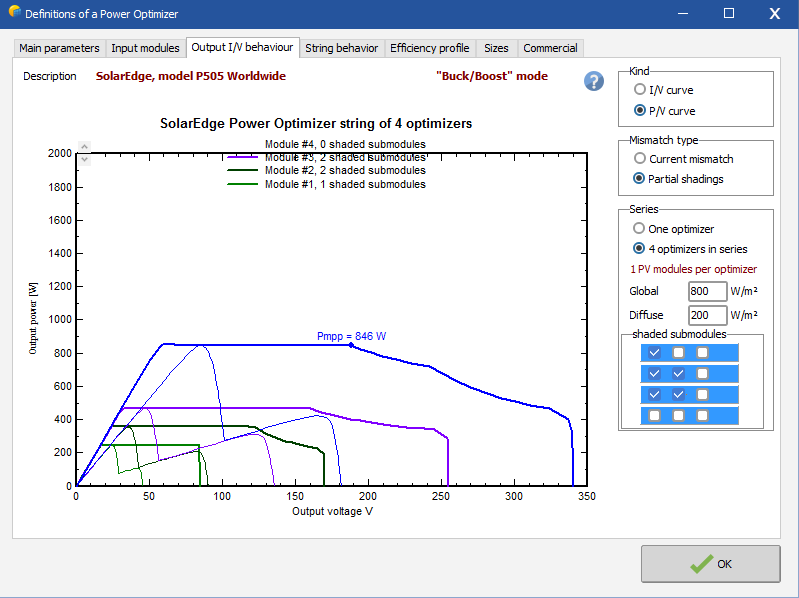Switch to Sizes tab

(x=496, y=48)
